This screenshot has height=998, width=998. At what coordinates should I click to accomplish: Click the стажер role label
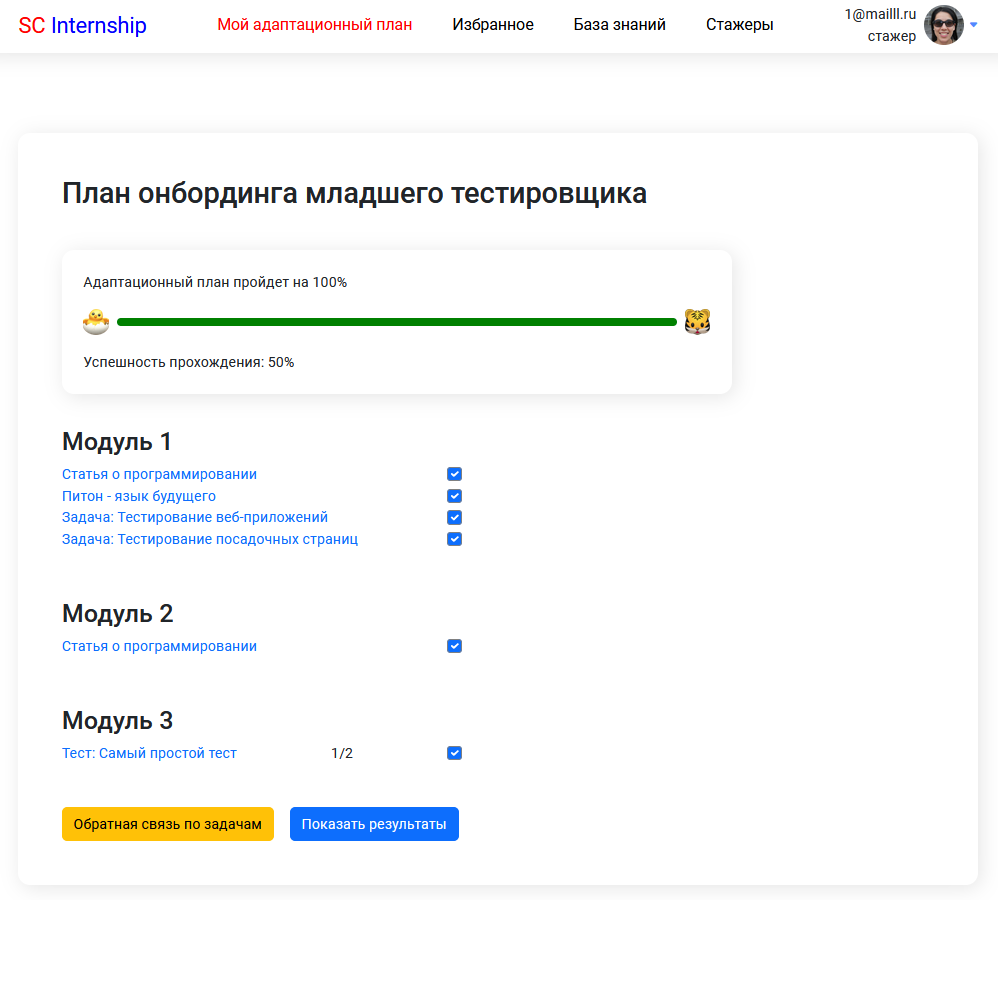(x=891, y=36)
